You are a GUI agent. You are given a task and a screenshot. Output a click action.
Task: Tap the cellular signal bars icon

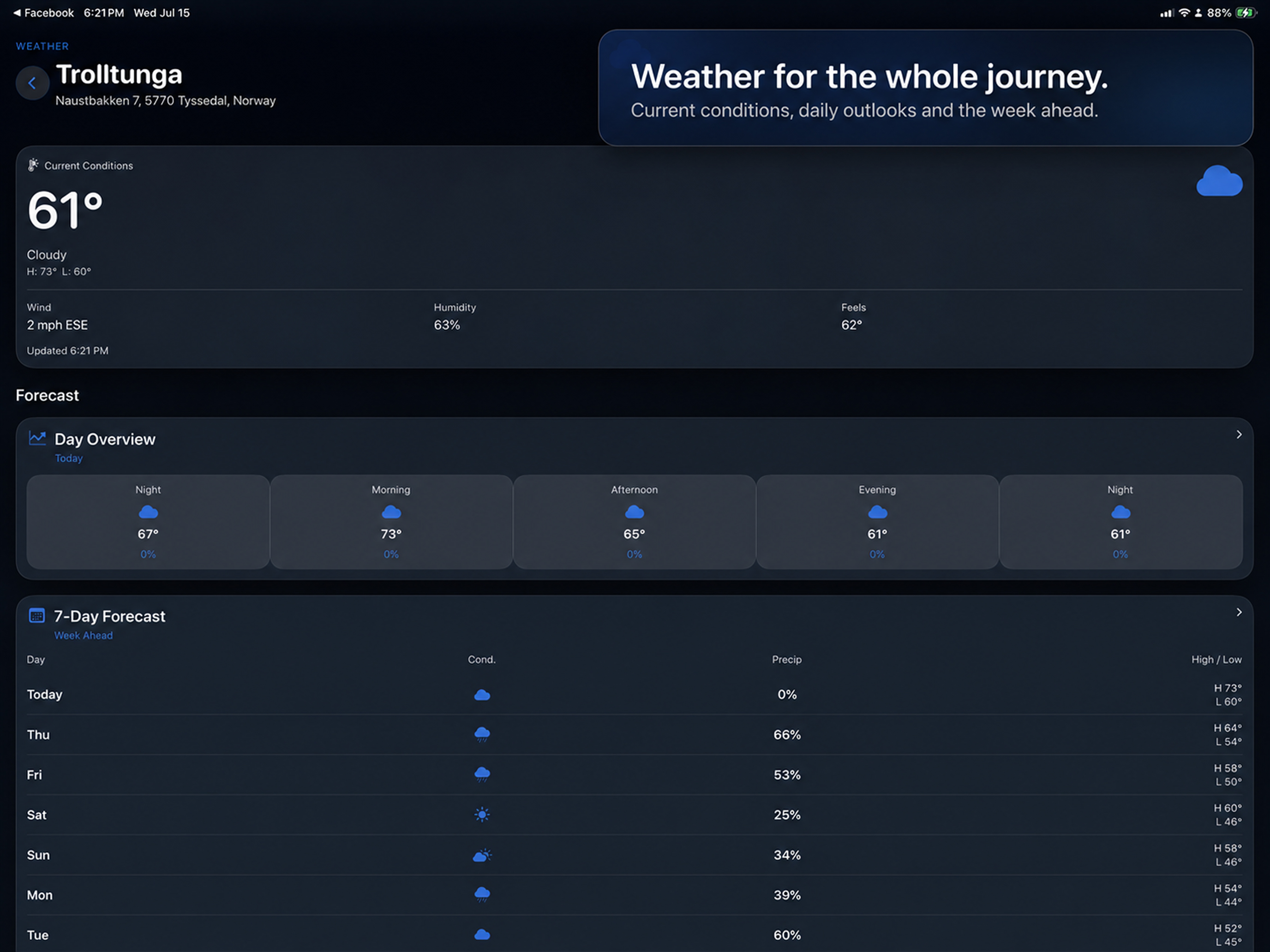tap(1166, 12)
